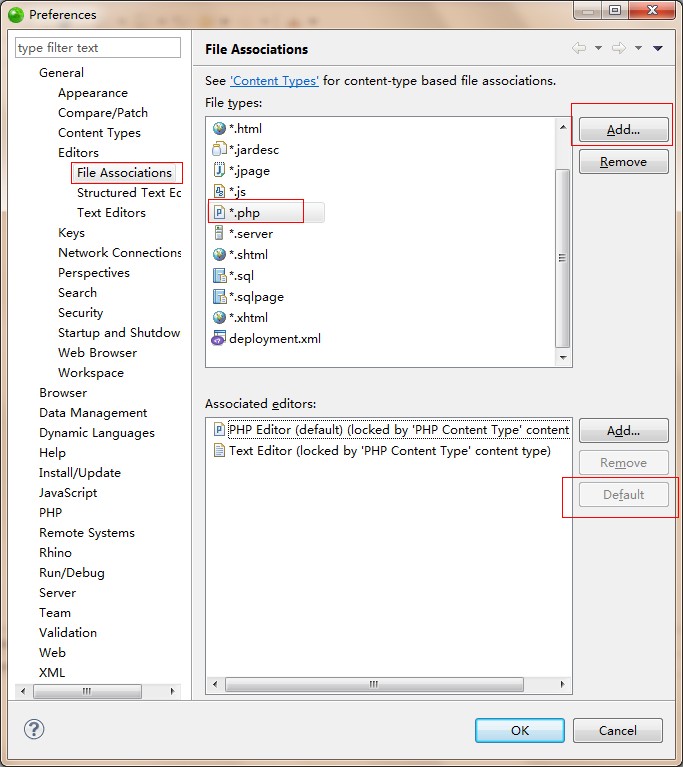
Task: Open the back history dropdown arrow
Action: [x=598, y=48]
